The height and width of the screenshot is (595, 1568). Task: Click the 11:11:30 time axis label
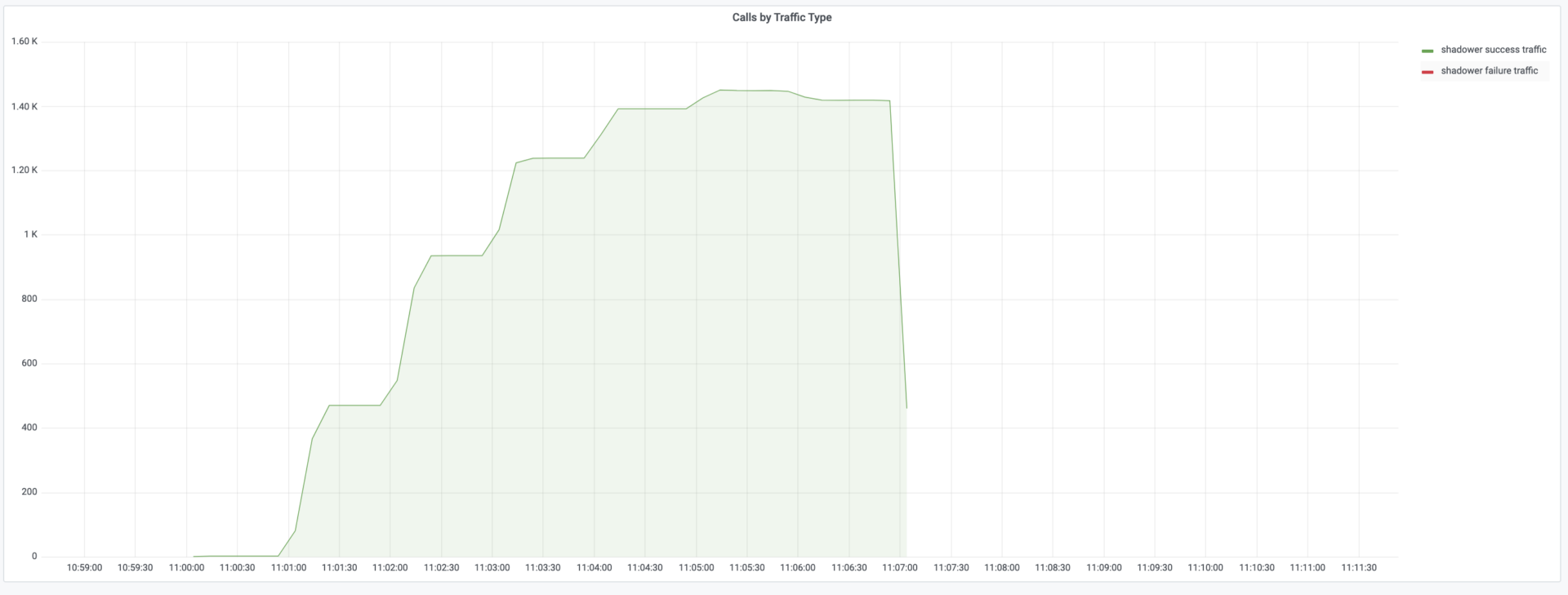click(1359, 568)
